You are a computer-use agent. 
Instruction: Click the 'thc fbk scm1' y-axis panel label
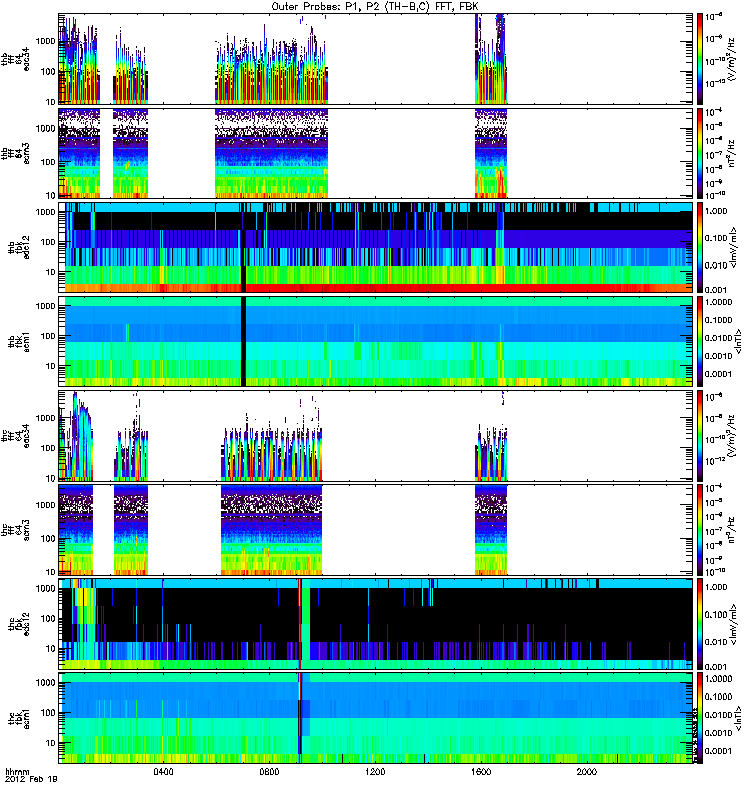point(19,718)
